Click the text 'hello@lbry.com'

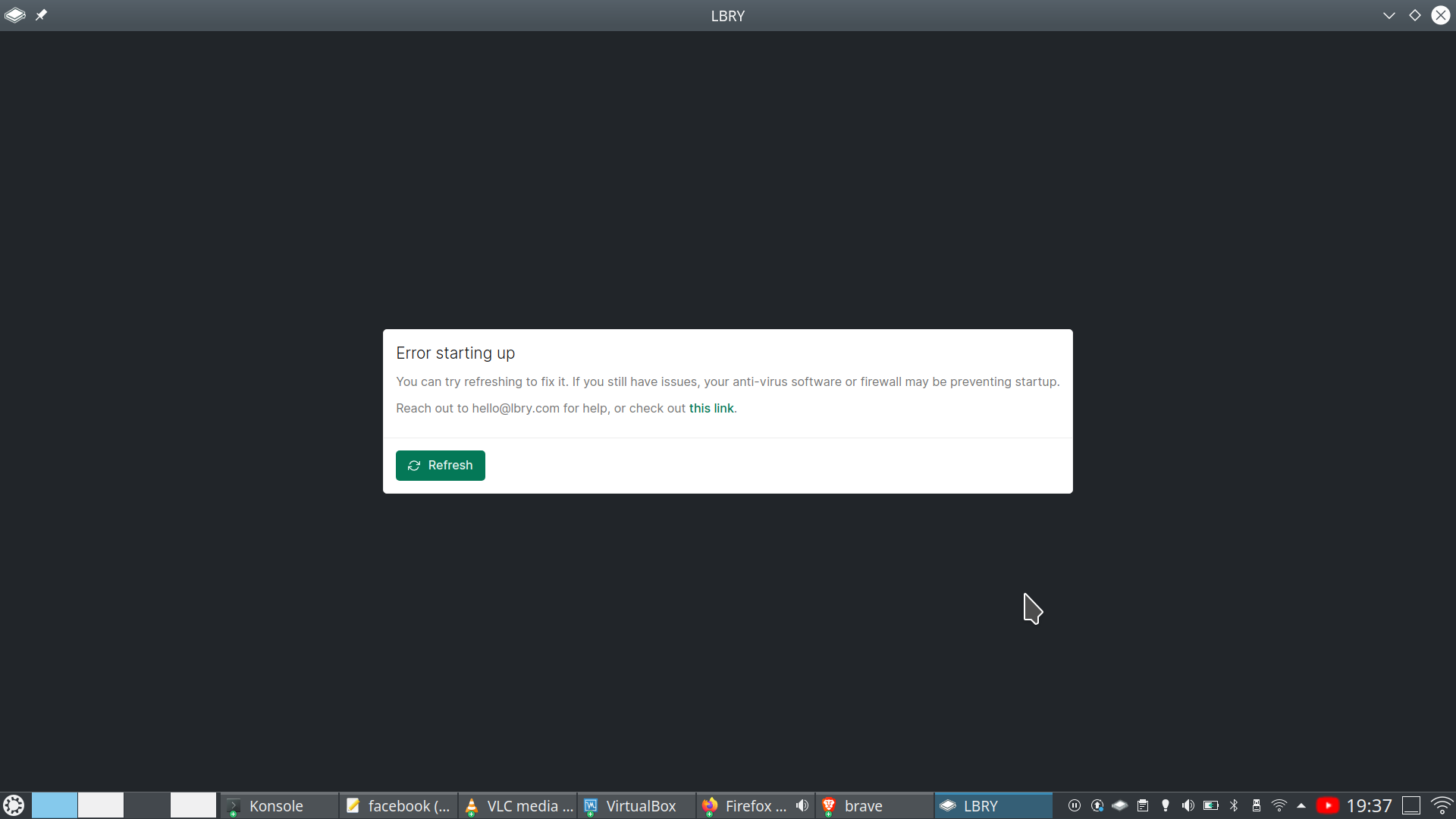pyautogui.click(x=516, y=408)
